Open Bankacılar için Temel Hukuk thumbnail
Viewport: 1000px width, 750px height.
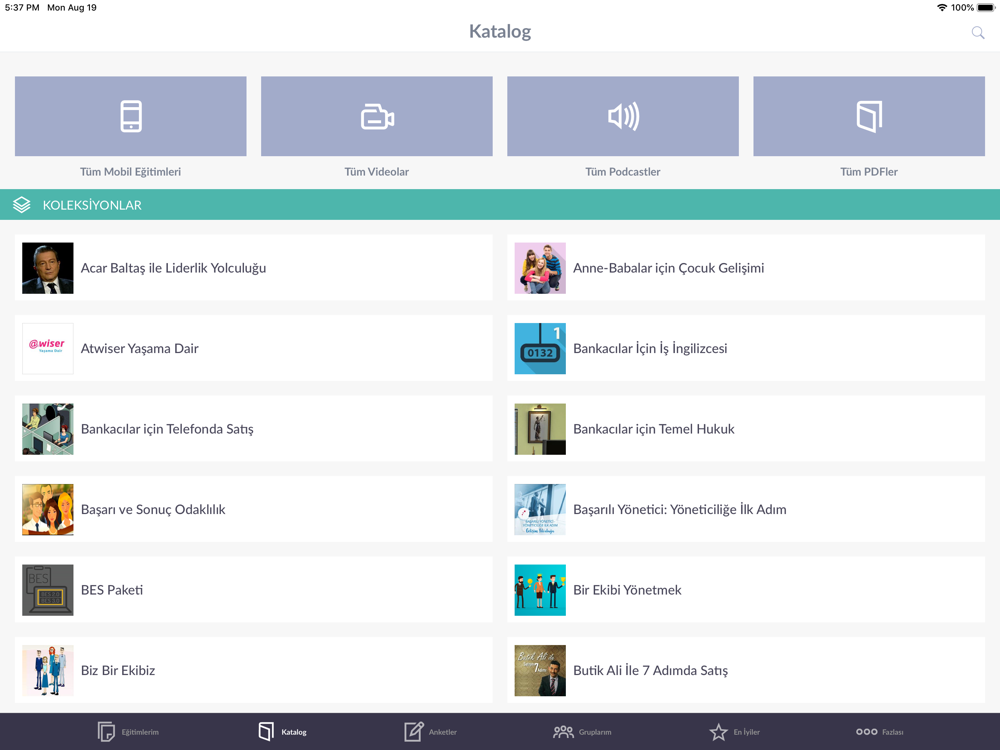[x=540, y=429]
